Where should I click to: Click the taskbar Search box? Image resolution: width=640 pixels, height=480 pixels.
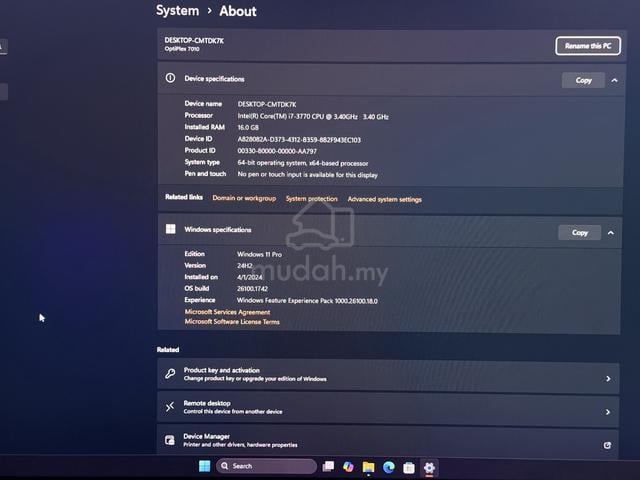tap(266, 466)
